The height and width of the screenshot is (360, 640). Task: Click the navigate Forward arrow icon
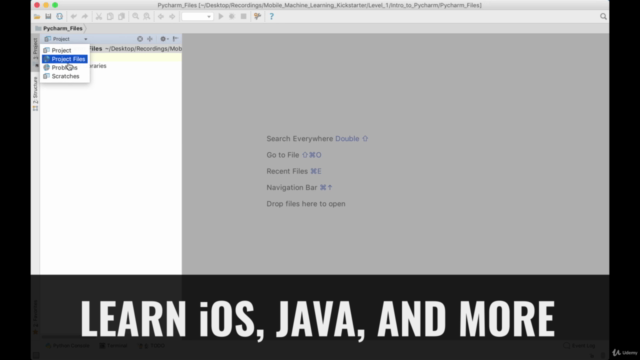tap(172, 16)
